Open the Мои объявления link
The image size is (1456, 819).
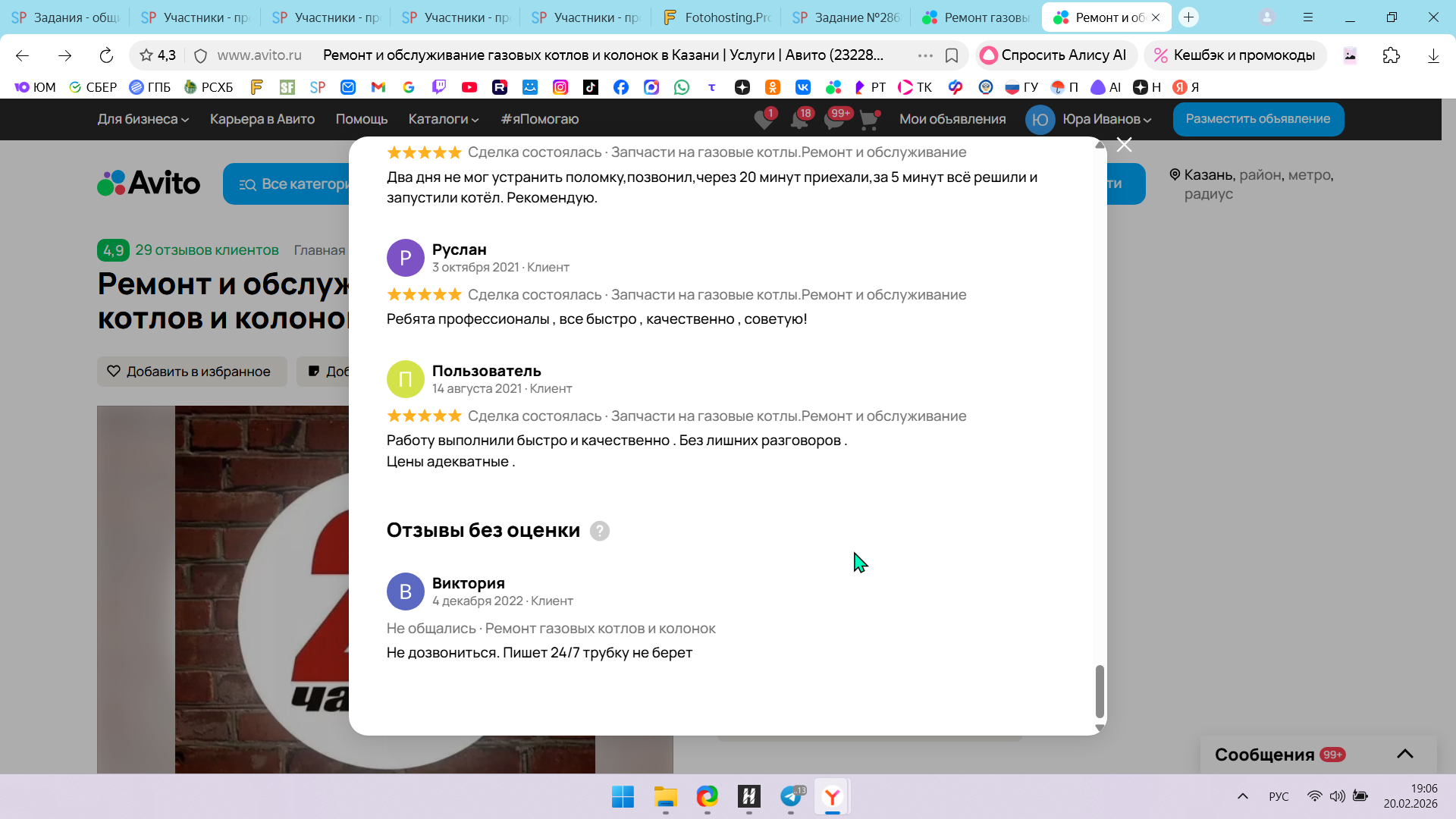[x=952, y=119]
